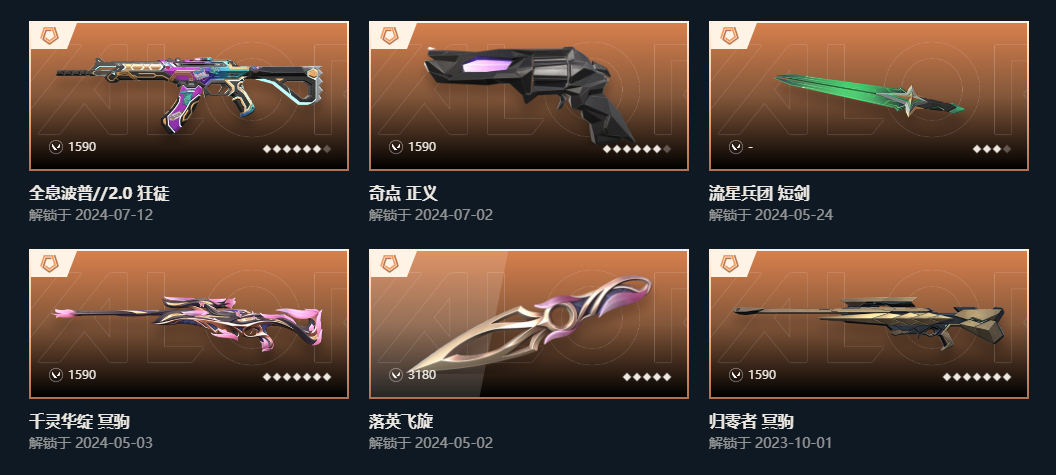1056x475 pixels.
Task: Click the tier badge on 全息波普//2.0 狂徒 card
Action: (x=49, y=36)
